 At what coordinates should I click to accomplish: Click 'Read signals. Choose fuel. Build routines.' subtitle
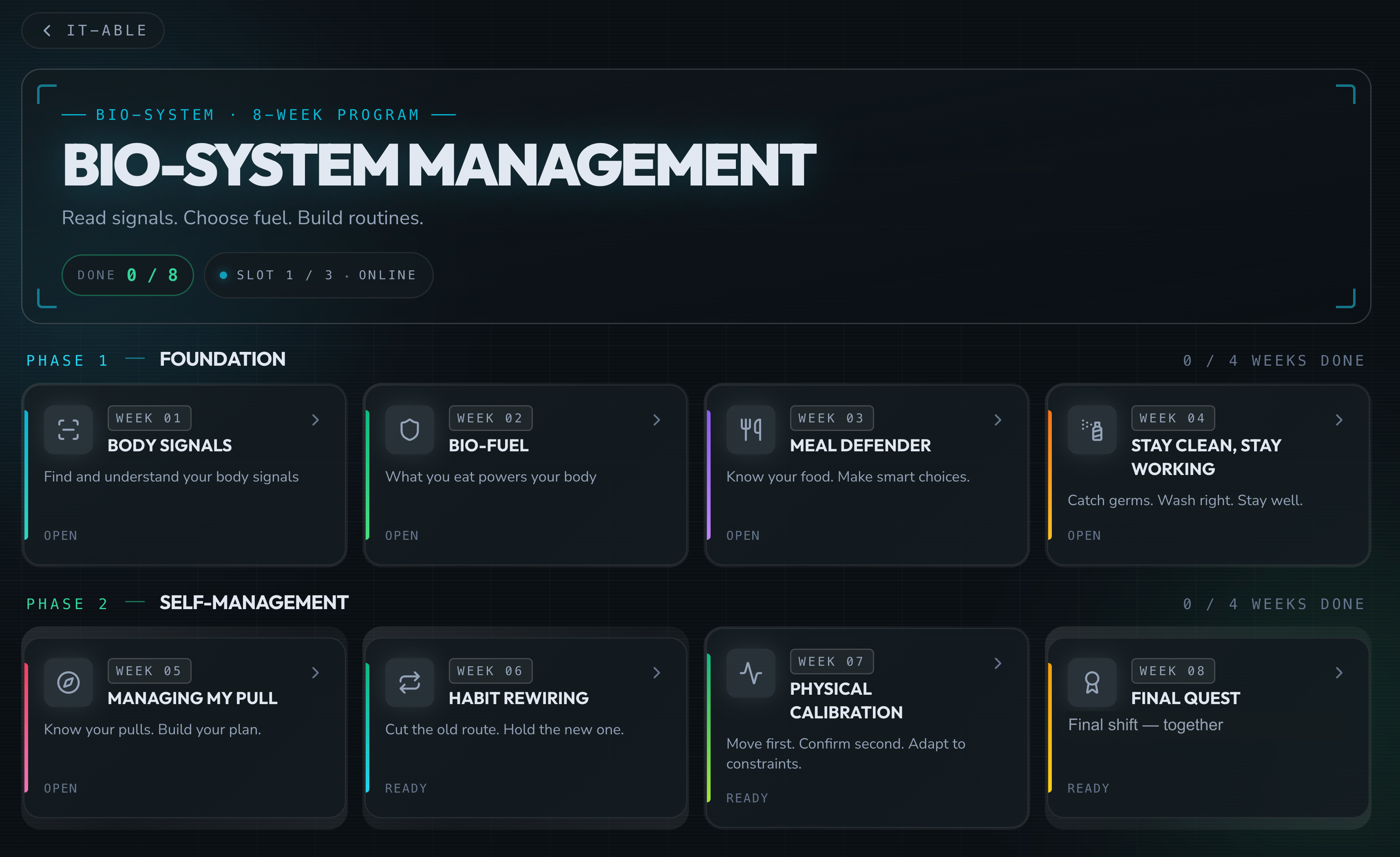(243, 218)
